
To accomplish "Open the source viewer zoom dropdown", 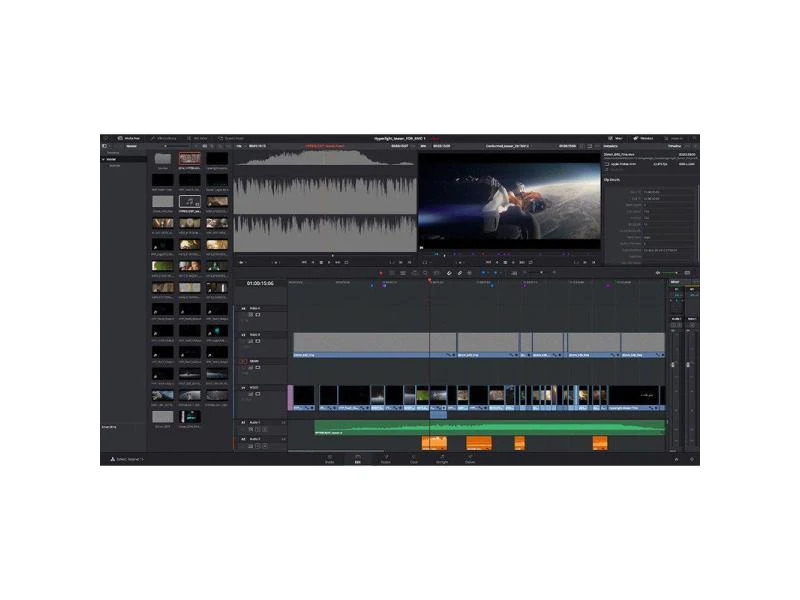I will pos(239,146).
